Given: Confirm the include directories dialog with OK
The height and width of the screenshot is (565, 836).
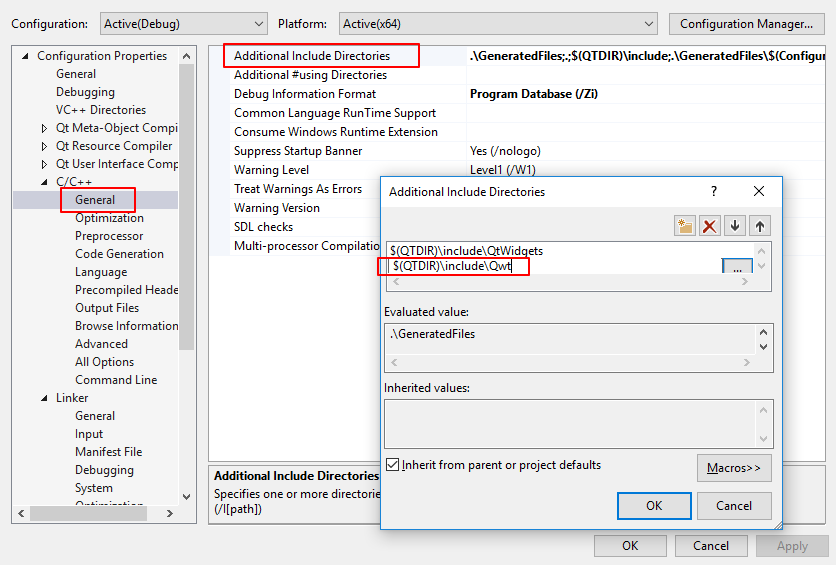Looking at the screenshot, I should tap(654, 506).
